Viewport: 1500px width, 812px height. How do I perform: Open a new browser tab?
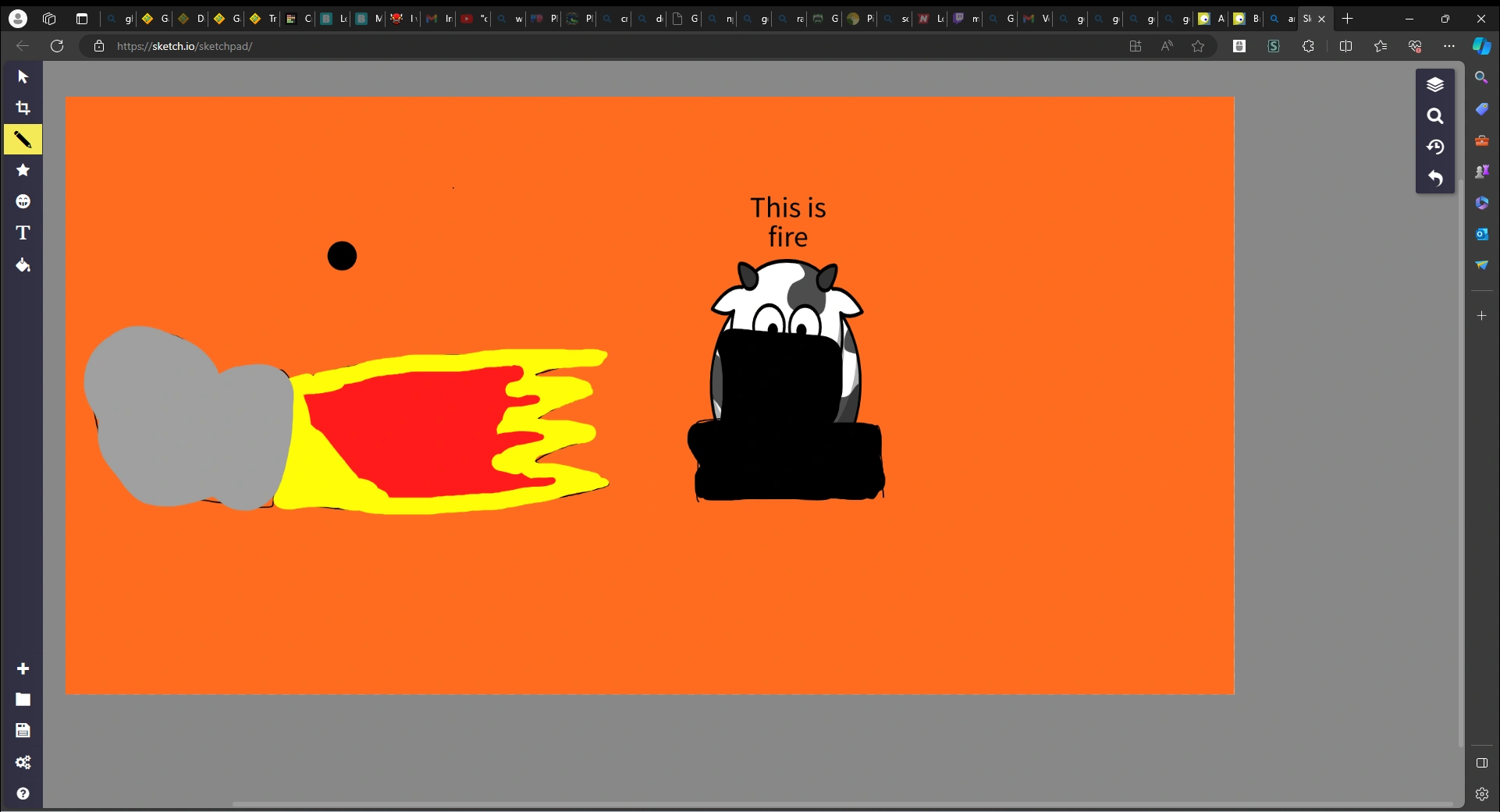tap(1347, 19)
